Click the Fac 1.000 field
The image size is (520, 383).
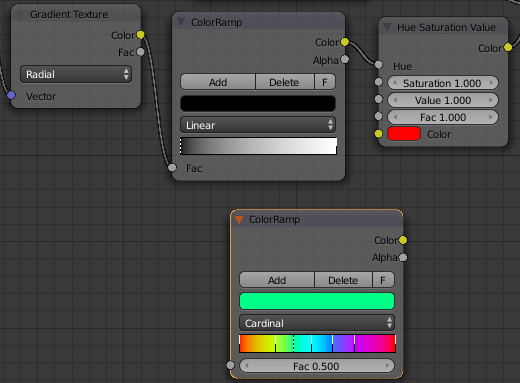click(443, 117)
